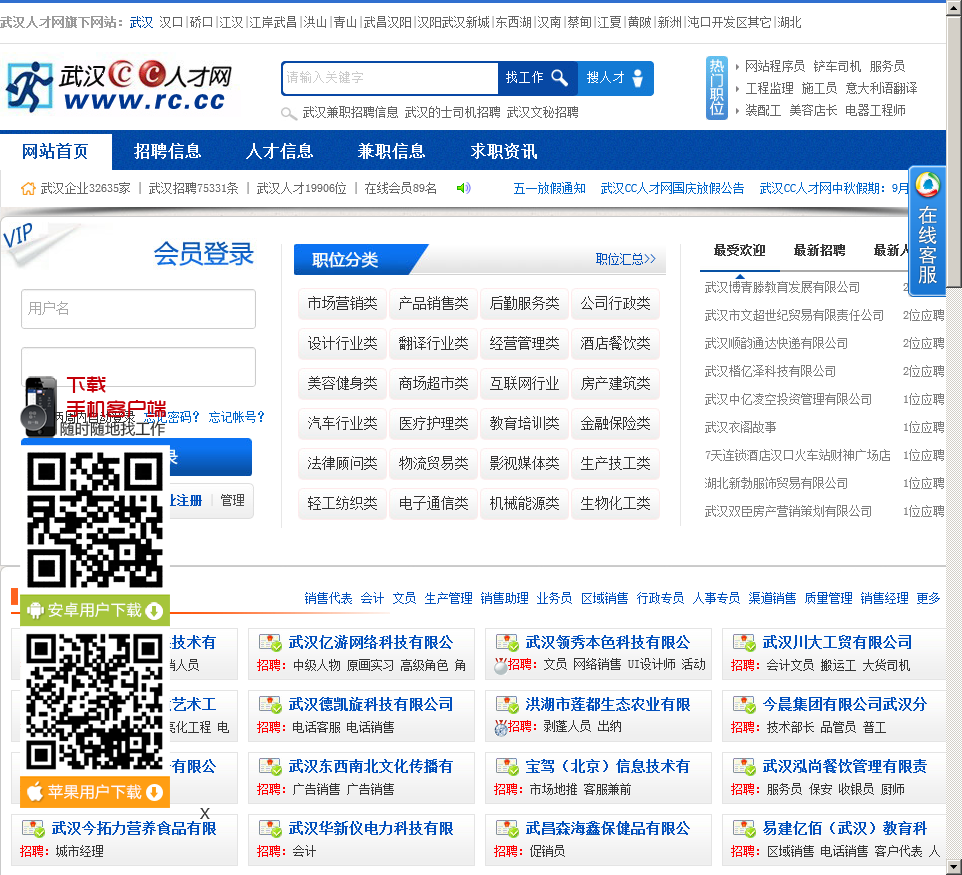Open 武汉CC人才网国庆放假公告 announcement
The image size is (962, 875).
[x=672, y=188]
